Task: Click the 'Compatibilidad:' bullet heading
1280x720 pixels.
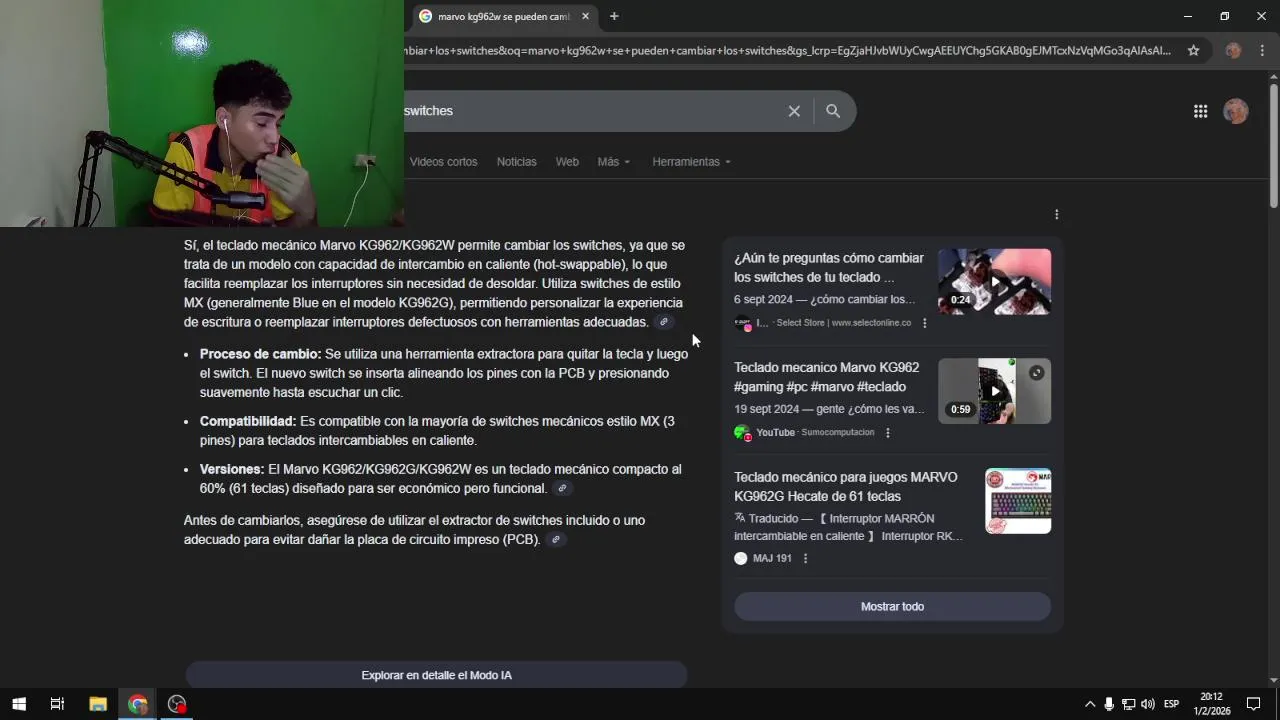Action: (248, 421)
